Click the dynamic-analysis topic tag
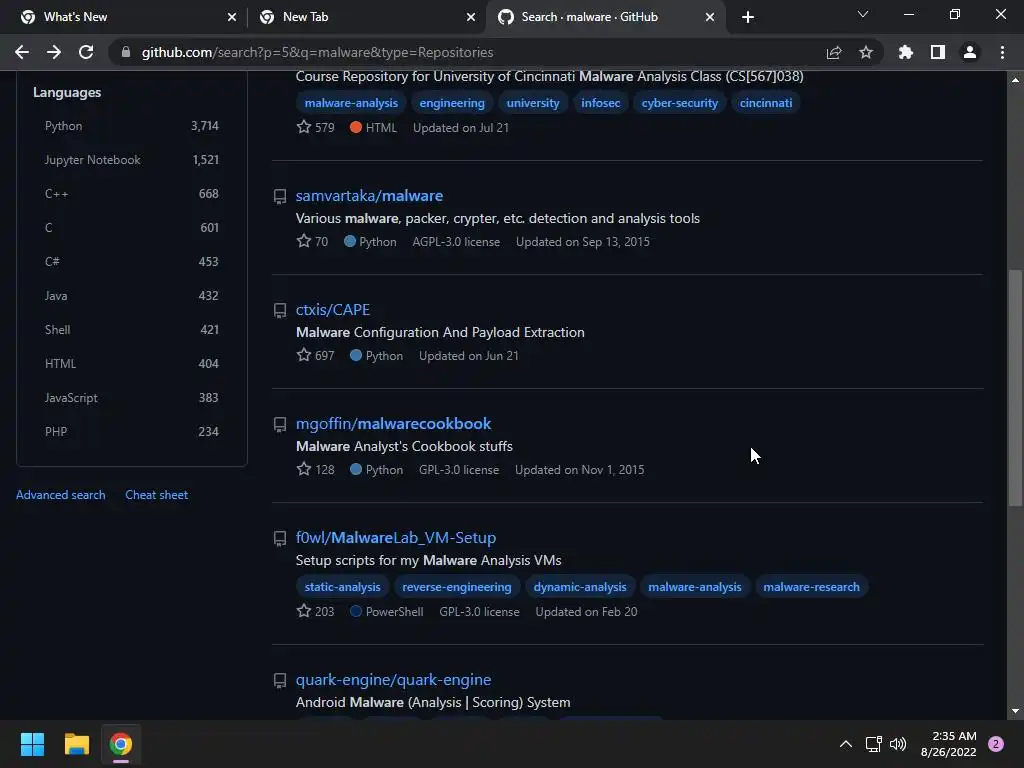 (x=580, y=587)
